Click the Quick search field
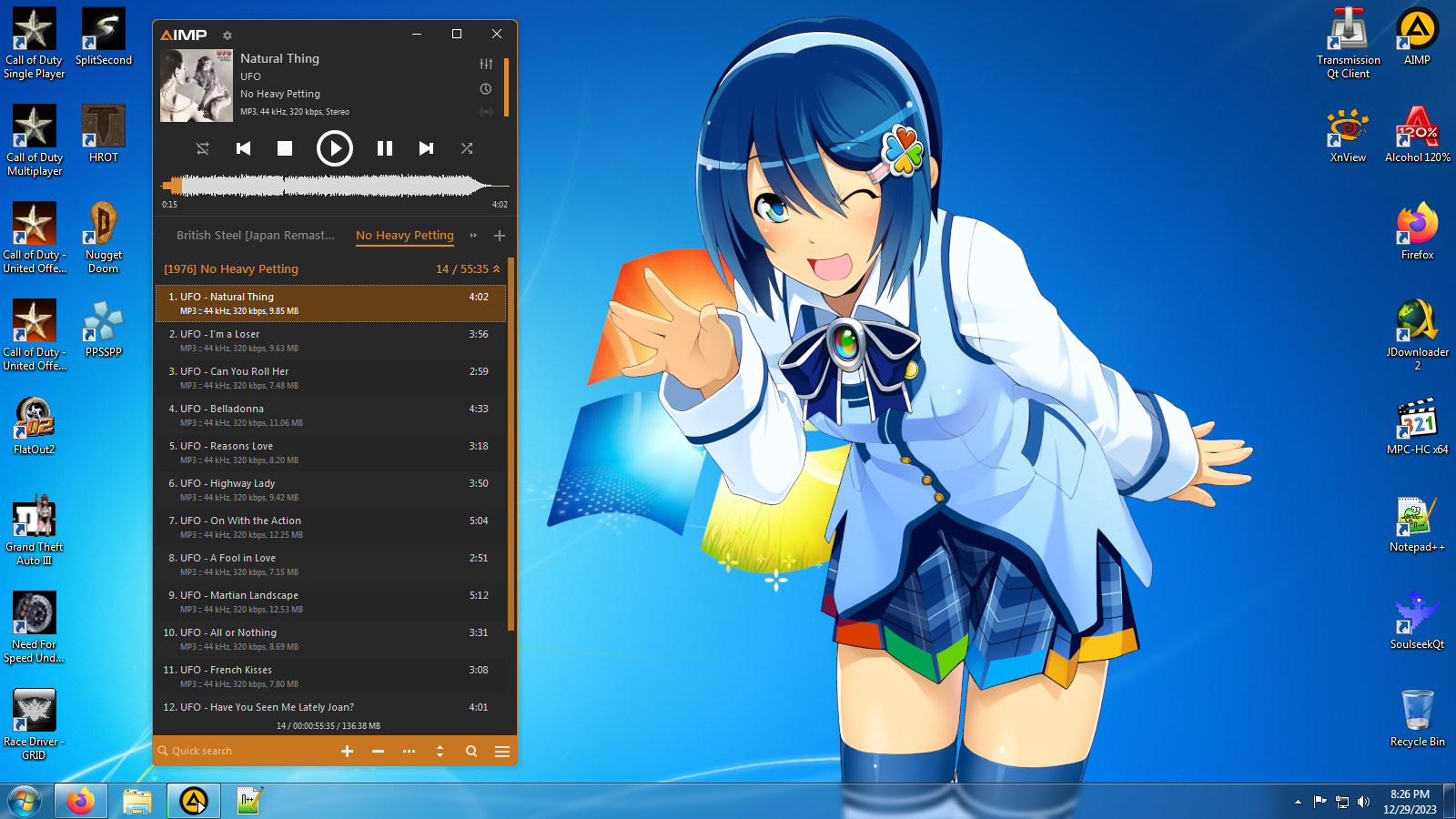This screenshot has height=819, width=1456. tap(241, 751)
